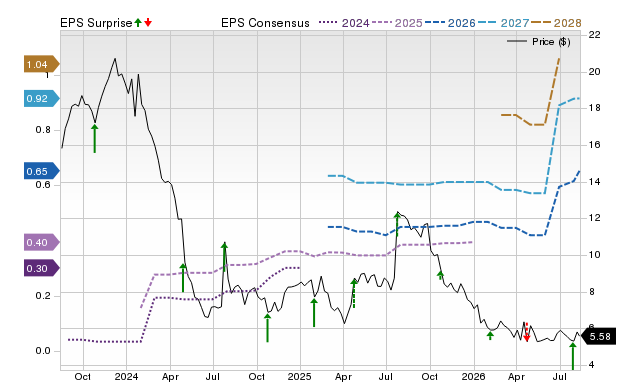The width and height of the screenshot is (640, 382).
Task: Click the green up arrow in EPS Surprise legend
Action: 138,22
